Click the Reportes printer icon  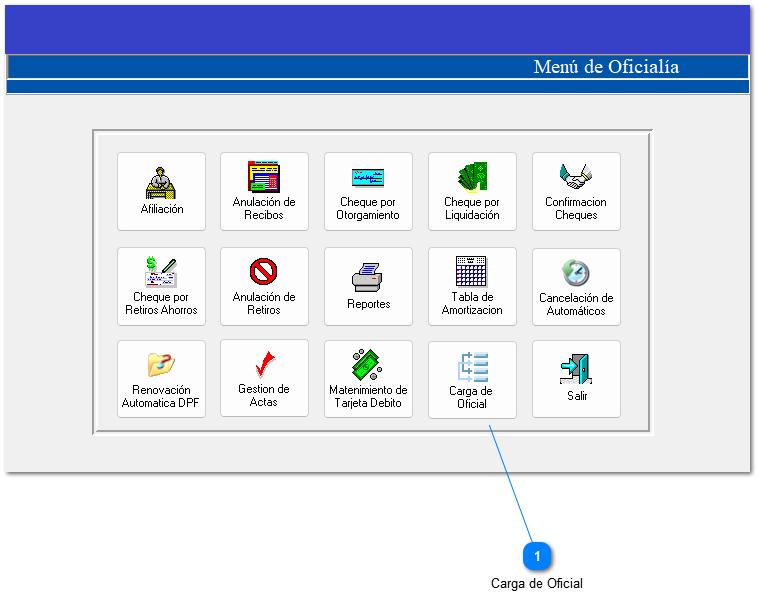[368, 286]
